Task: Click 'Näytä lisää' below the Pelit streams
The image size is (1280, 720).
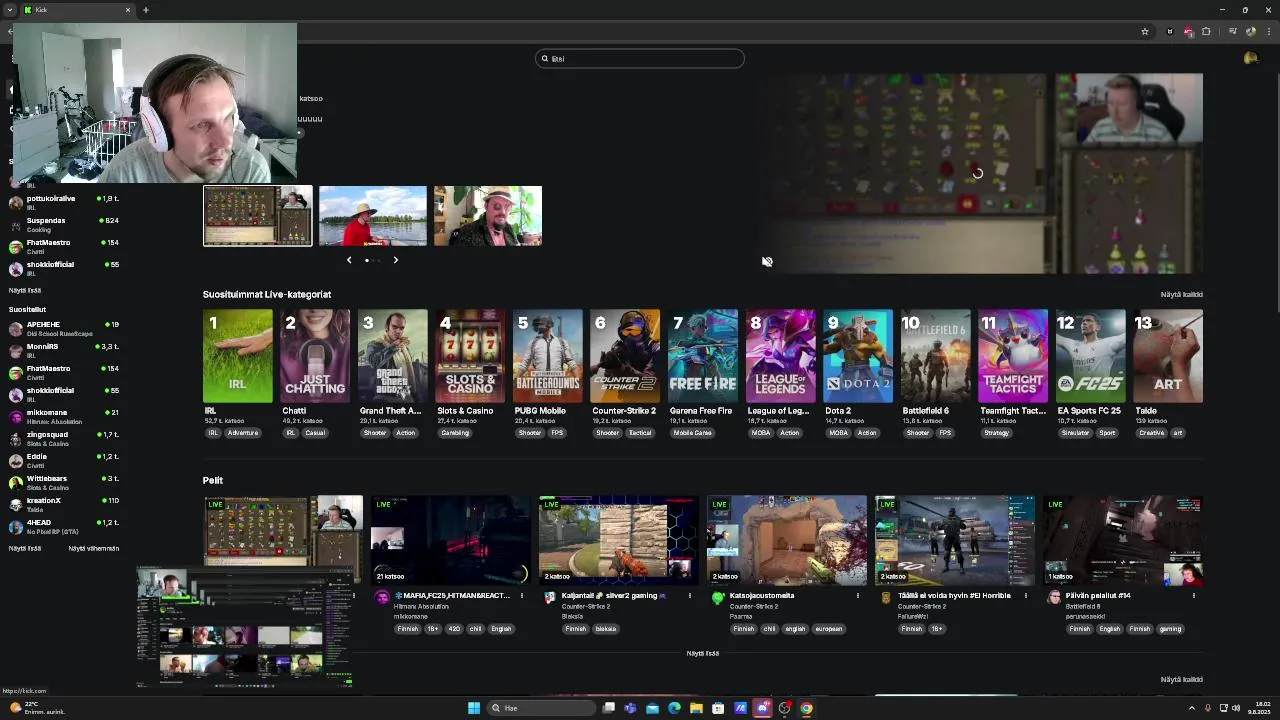Action: pyautogui.click(x=703, y=654)
